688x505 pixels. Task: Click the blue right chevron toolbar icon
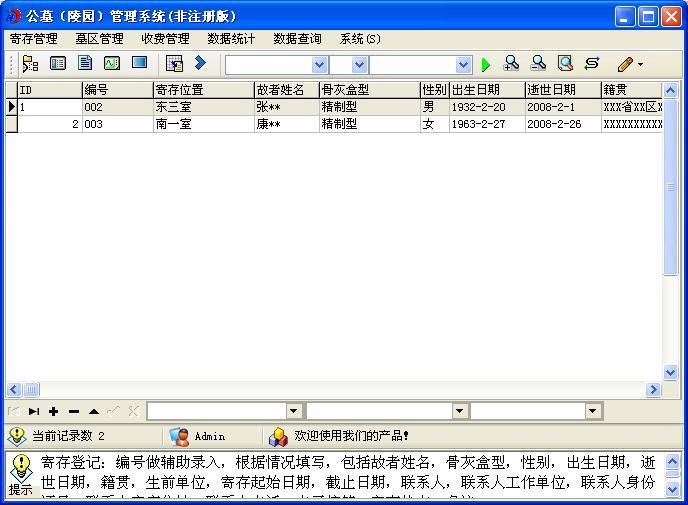[200, 64]
